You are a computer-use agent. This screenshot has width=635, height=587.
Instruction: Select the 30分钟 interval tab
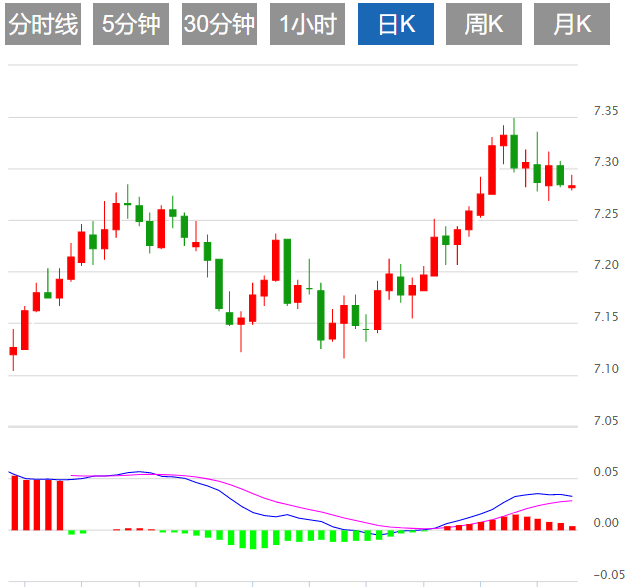click(x=219, y=24)
